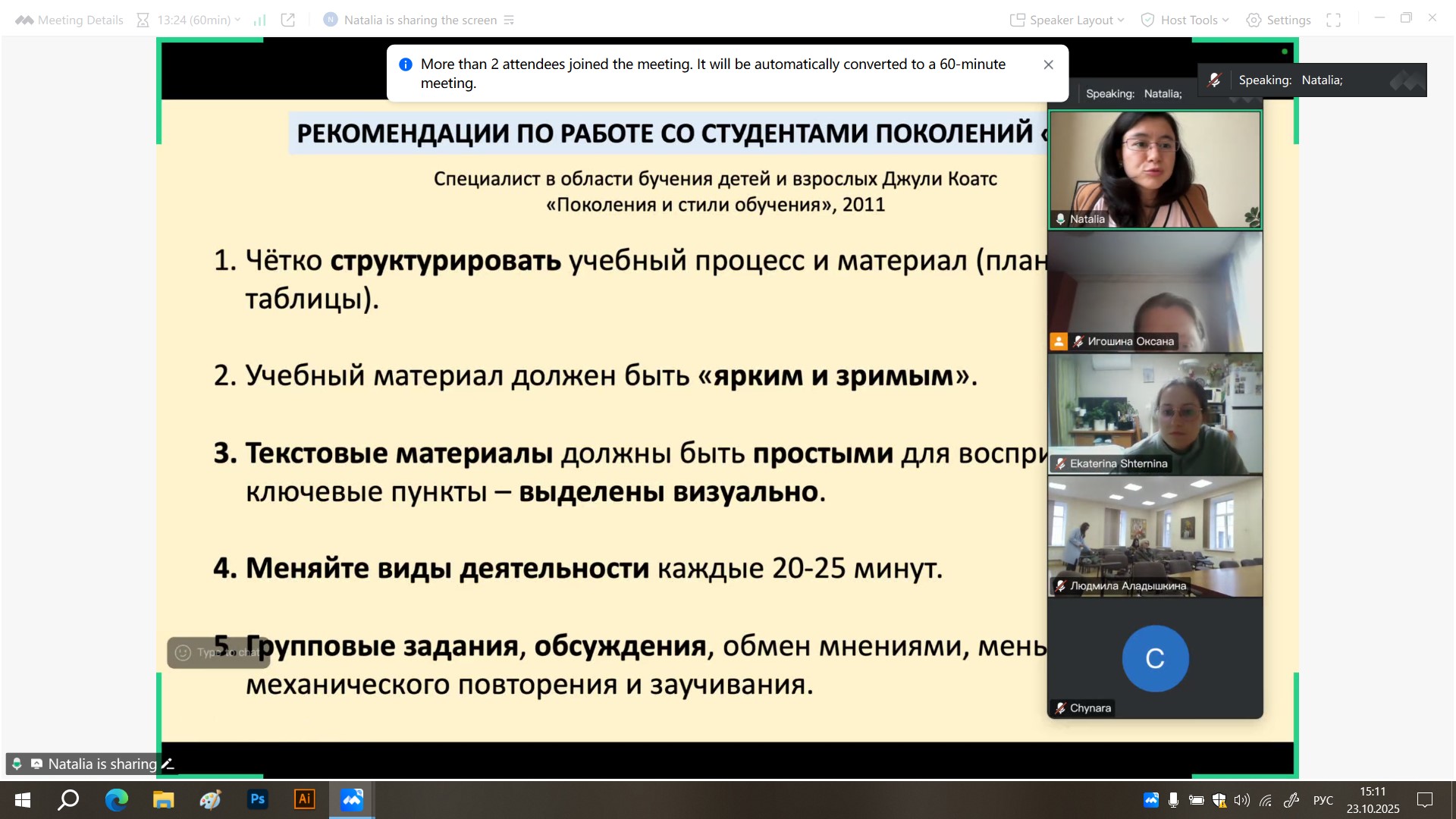Click the connection quality signal bars

[259, 20]
